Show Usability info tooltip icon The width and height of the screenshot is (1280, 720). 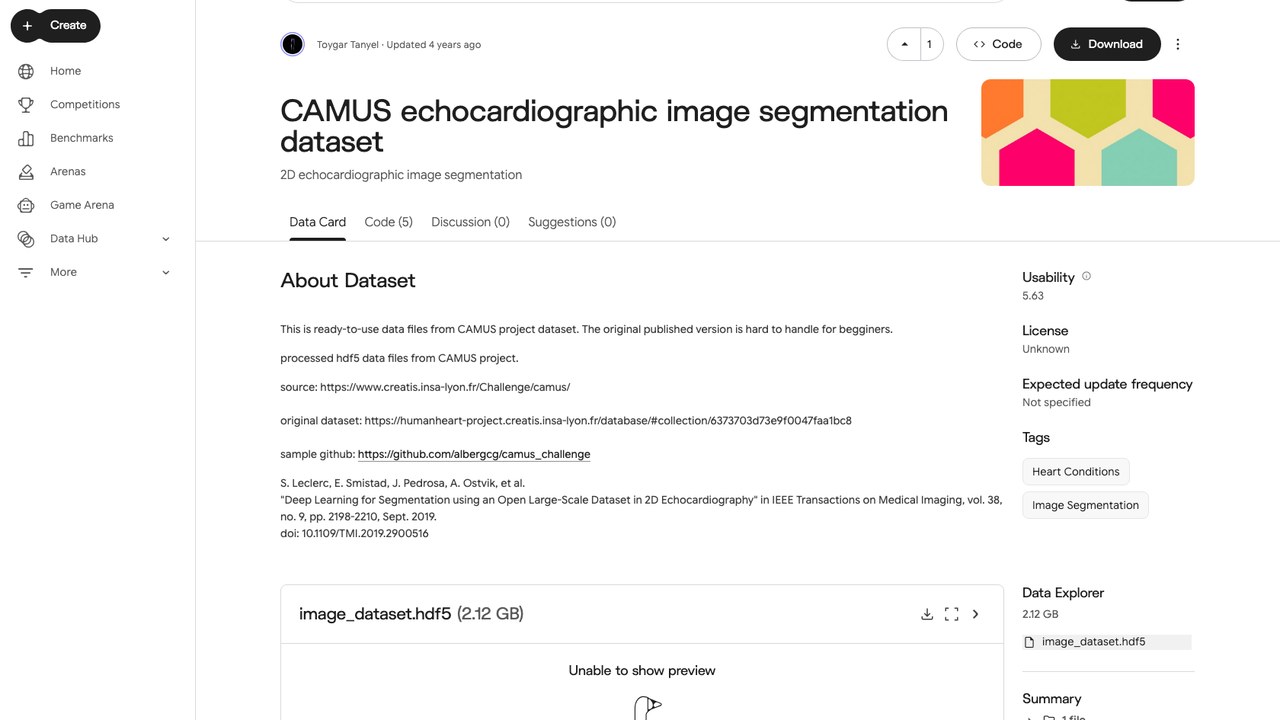click(1086, 276)
